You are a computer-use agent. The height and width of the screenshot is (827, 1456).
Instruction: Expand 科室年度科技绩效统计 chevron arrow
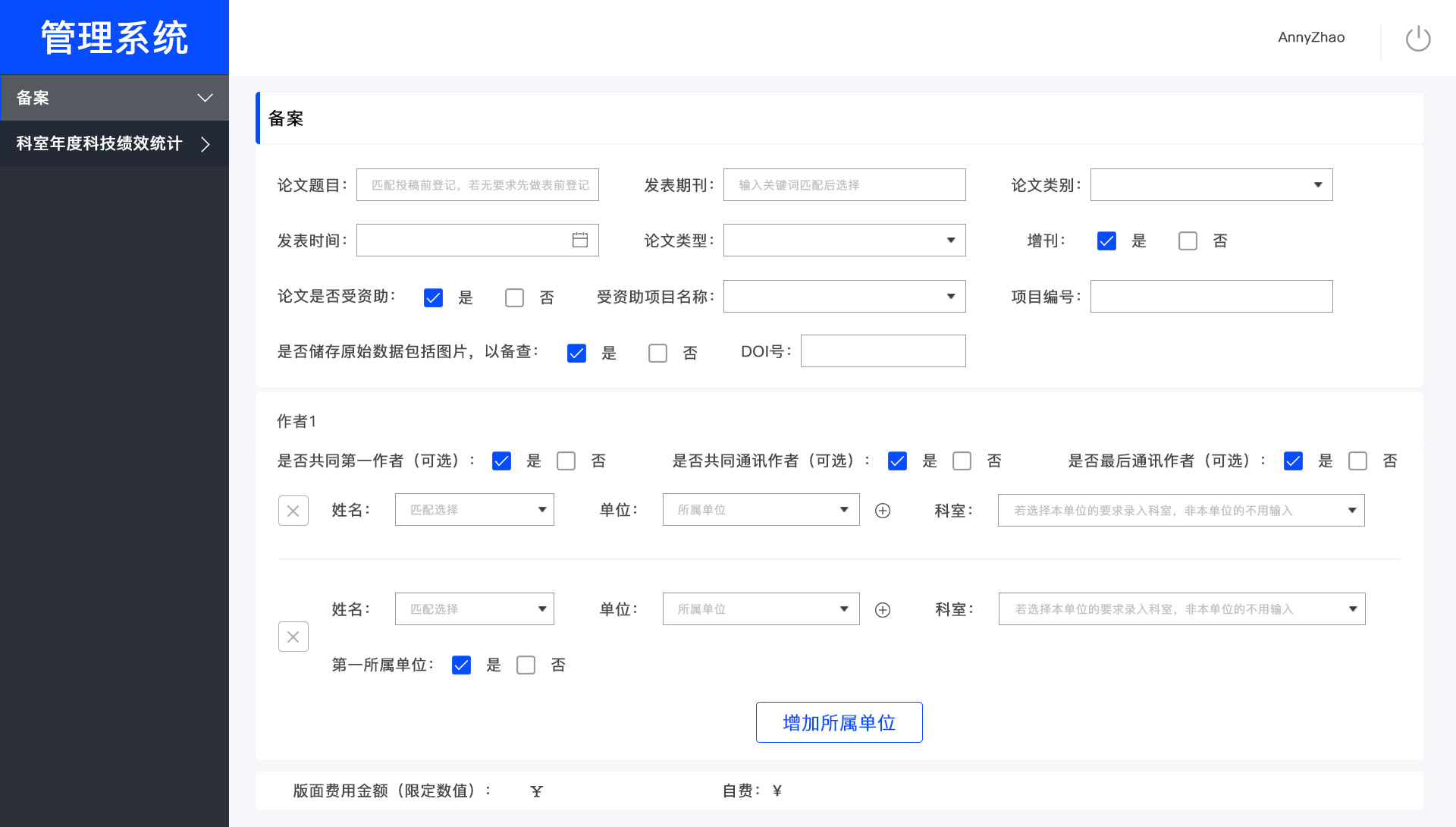206,144
